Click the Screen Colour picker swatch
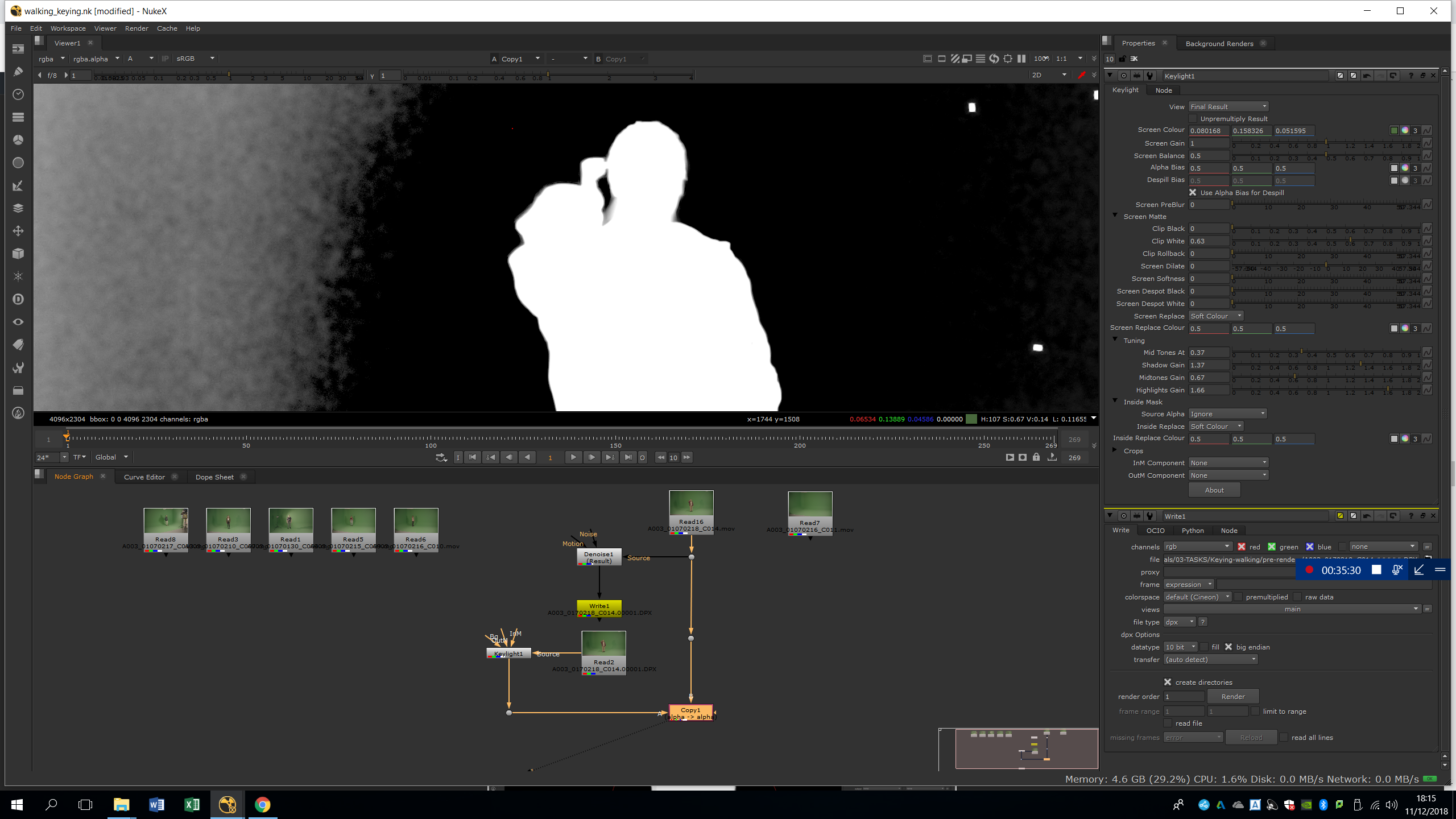Screen dimensions: 1456x819 pyautogui.click(x=1394, y=131)
